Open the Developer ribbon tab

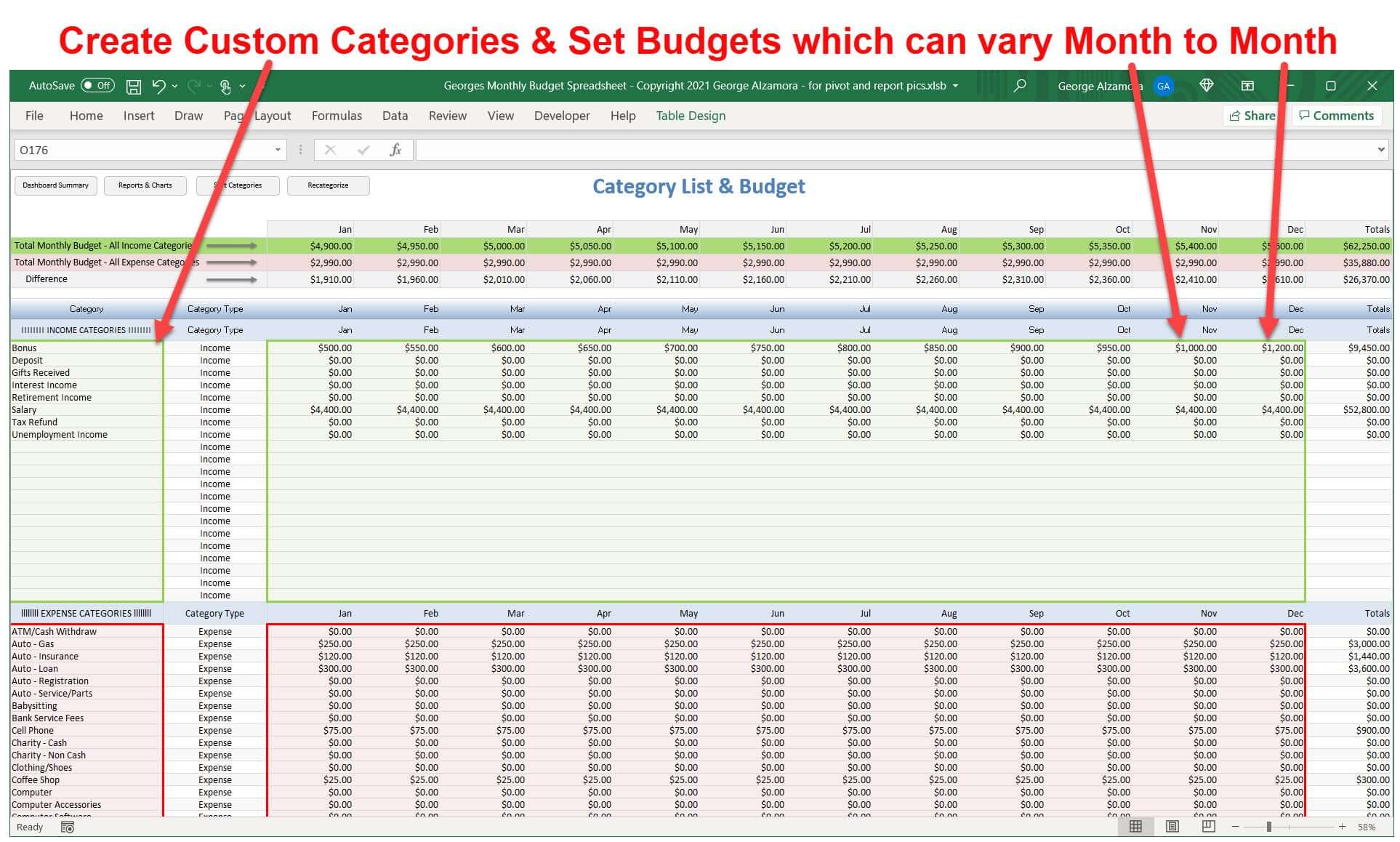561,116
